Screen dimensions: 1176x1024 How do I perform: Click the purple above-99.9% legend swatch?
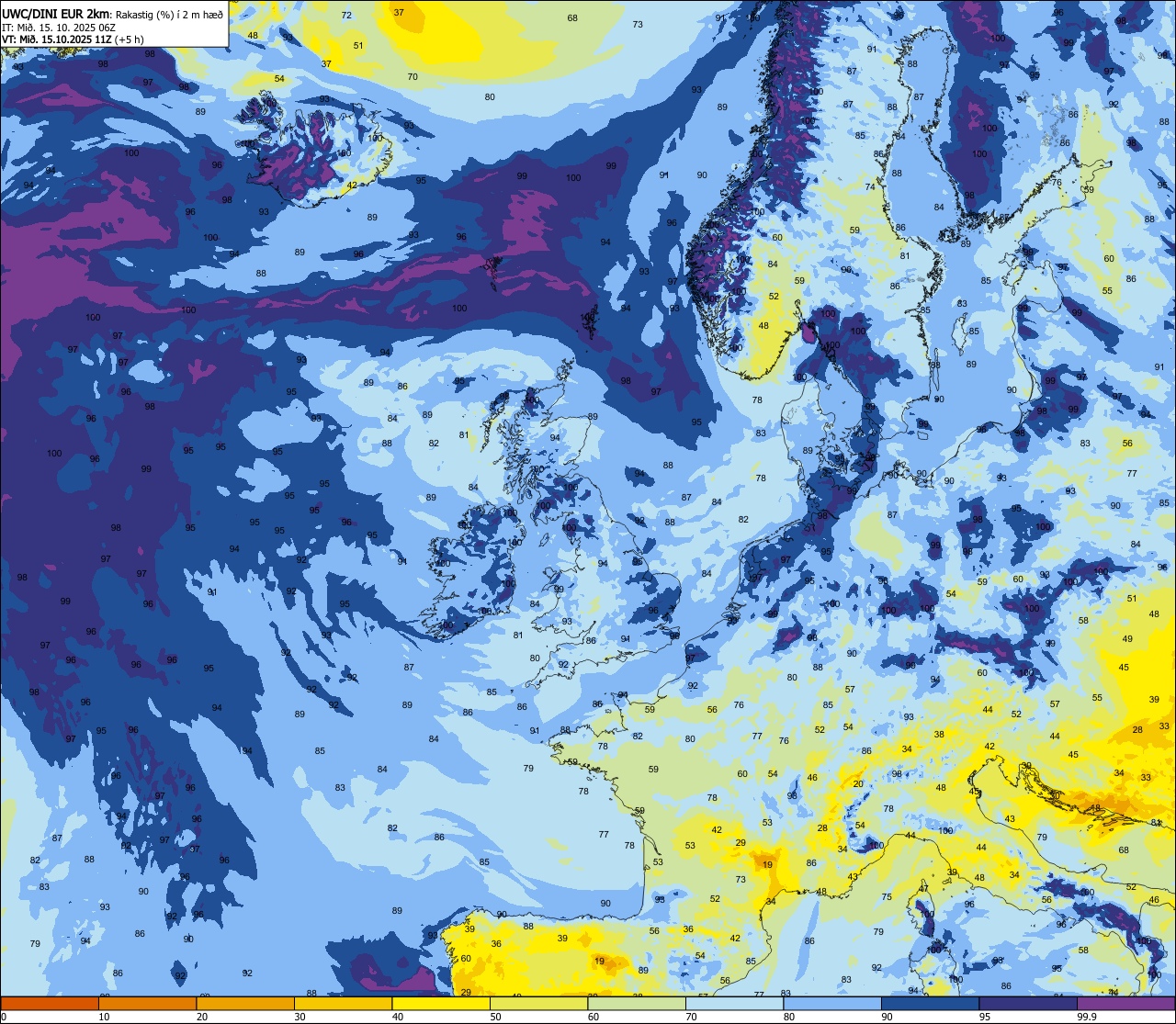[1125, 1004]
